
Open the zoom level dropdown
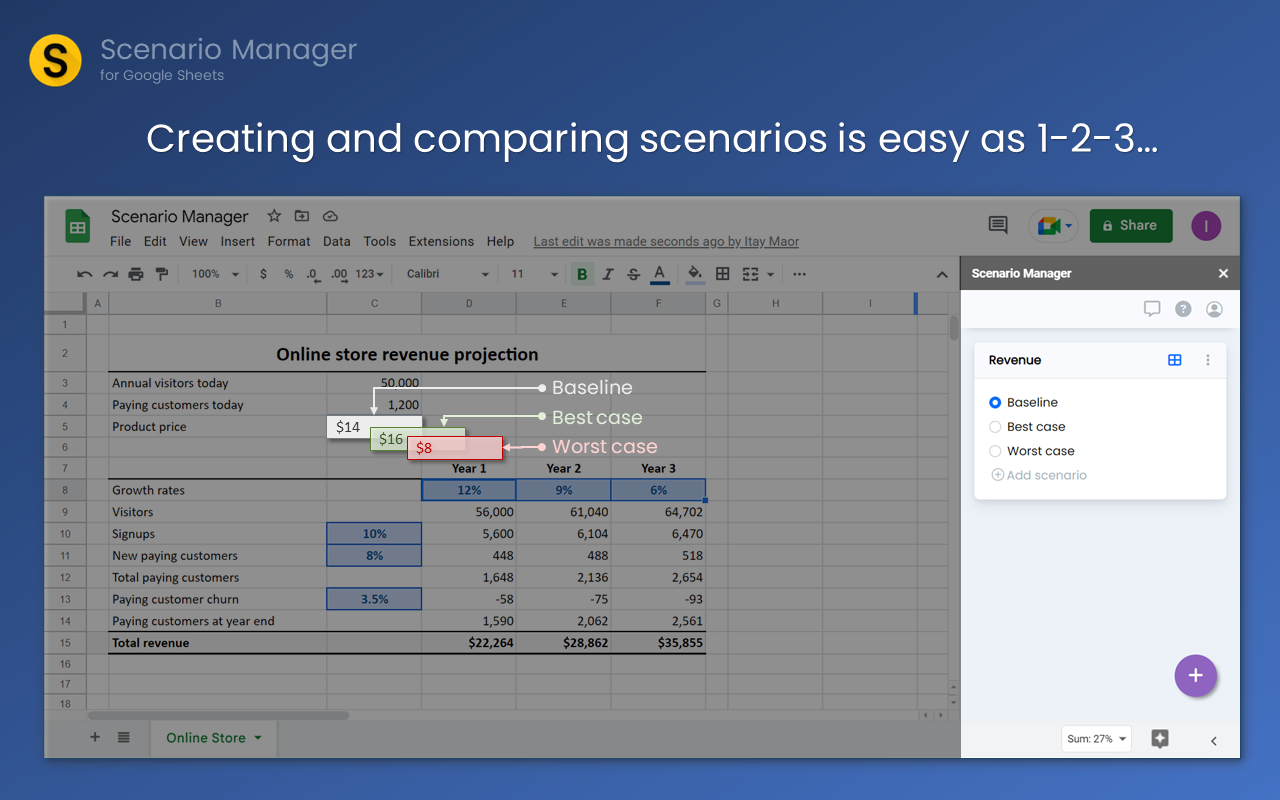(x=215, y=274)
